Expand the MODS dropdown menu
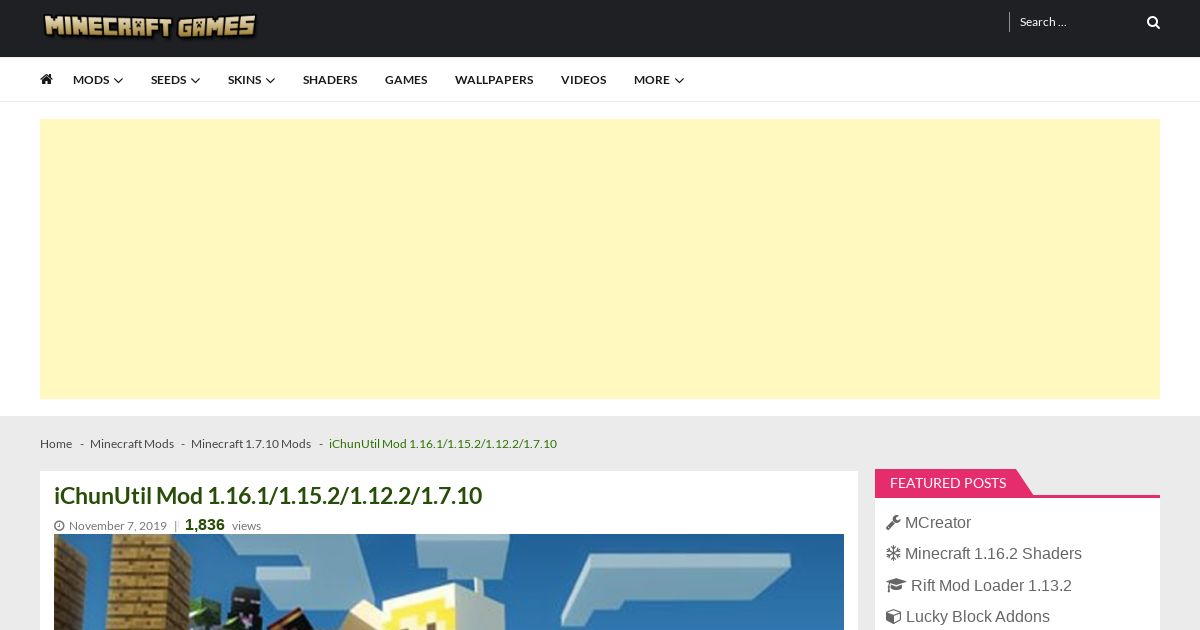Image resolution: width=1200 pixels, height=630 pixels. (98, 80)
